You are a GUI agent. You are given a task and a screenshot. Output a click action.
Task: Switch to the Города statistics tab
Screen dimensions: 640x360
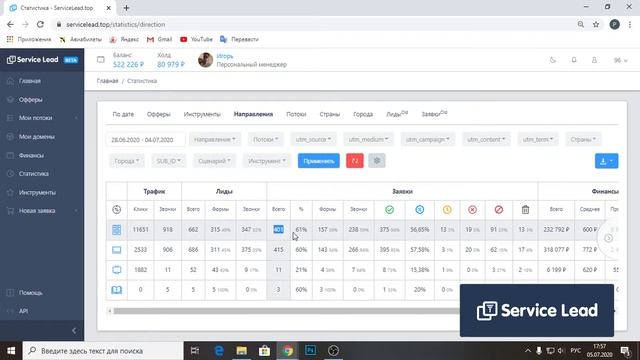point(363,114)
